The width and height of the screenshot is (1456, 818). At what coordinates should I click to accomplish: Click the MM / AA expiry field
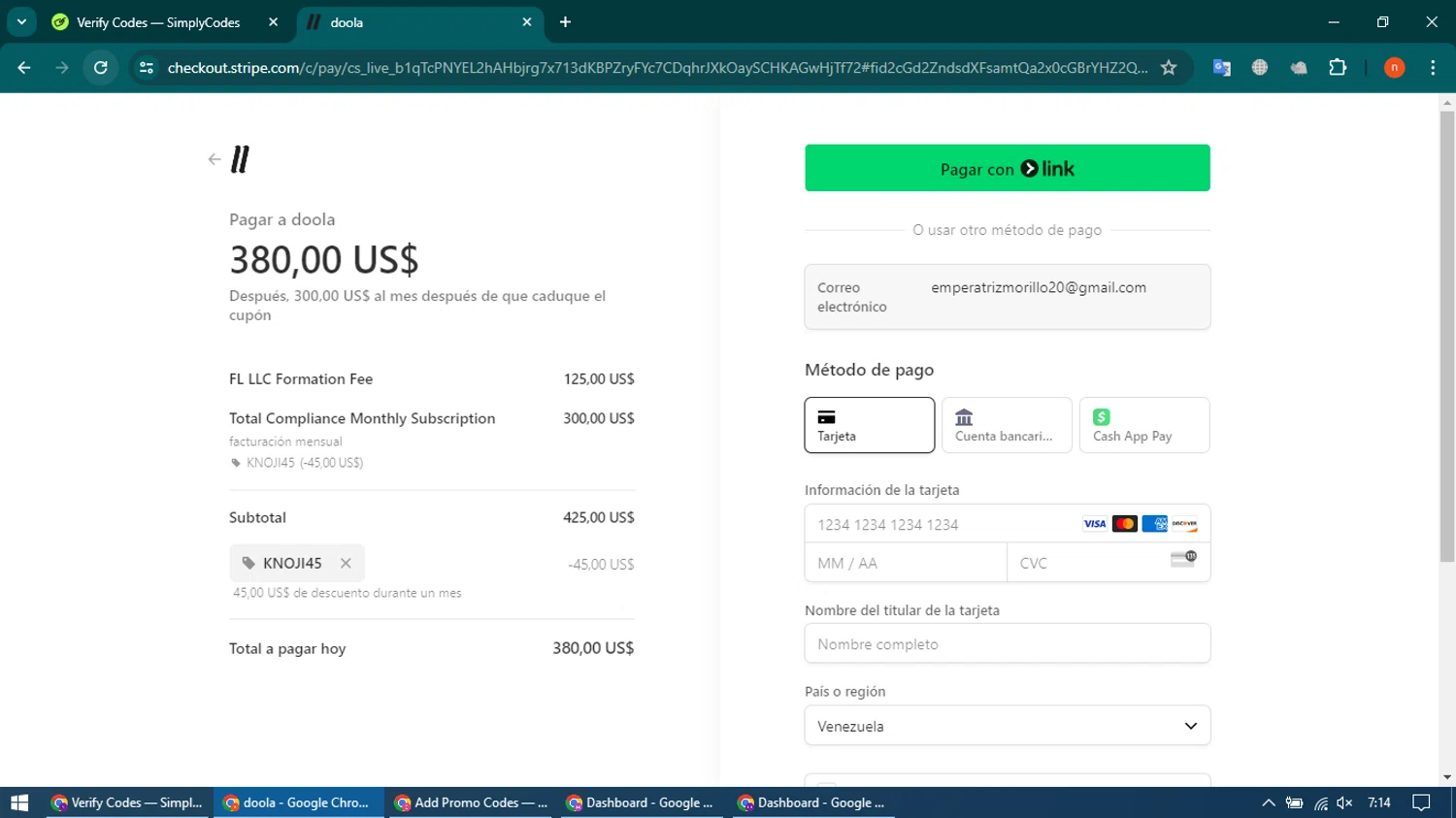click(905, 563)
